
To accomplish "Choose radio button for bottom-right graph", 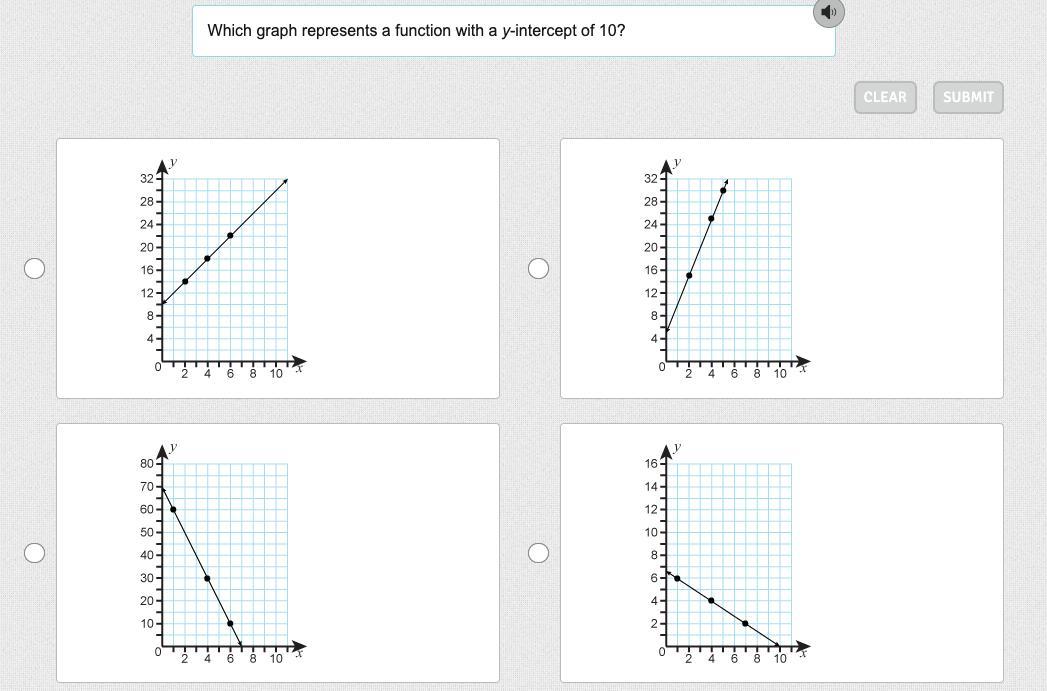I will click(x=538, y=553).
